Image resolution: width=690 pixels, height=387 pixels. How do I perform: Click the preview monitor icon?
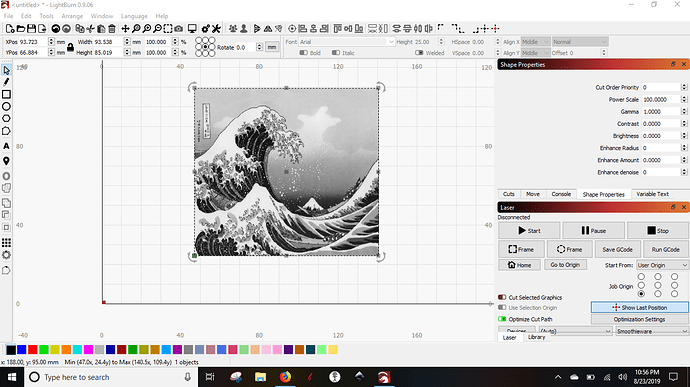click(192, 29)
